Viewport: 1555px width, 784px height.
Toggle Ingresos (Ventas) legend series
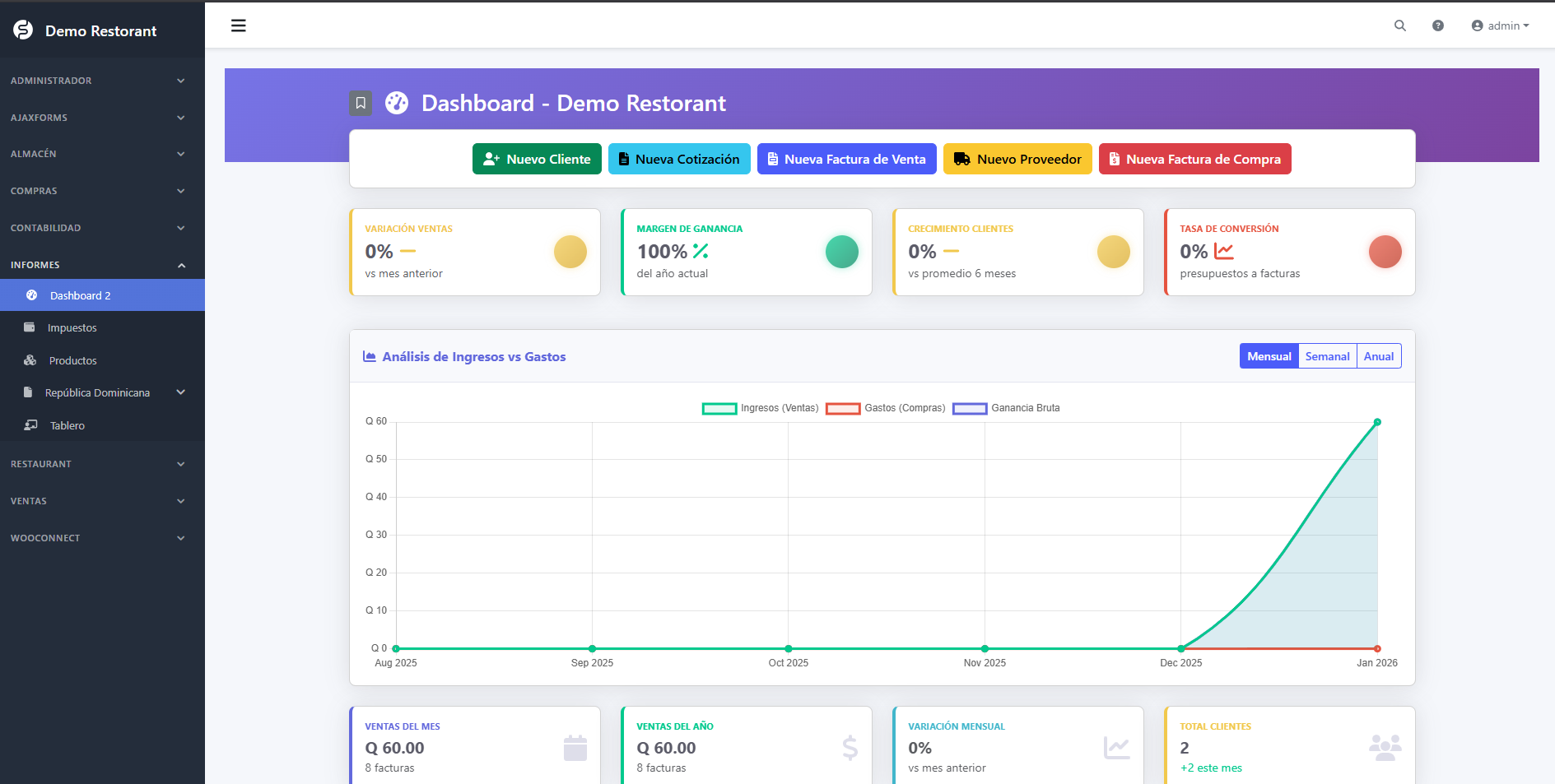point(759,408)
